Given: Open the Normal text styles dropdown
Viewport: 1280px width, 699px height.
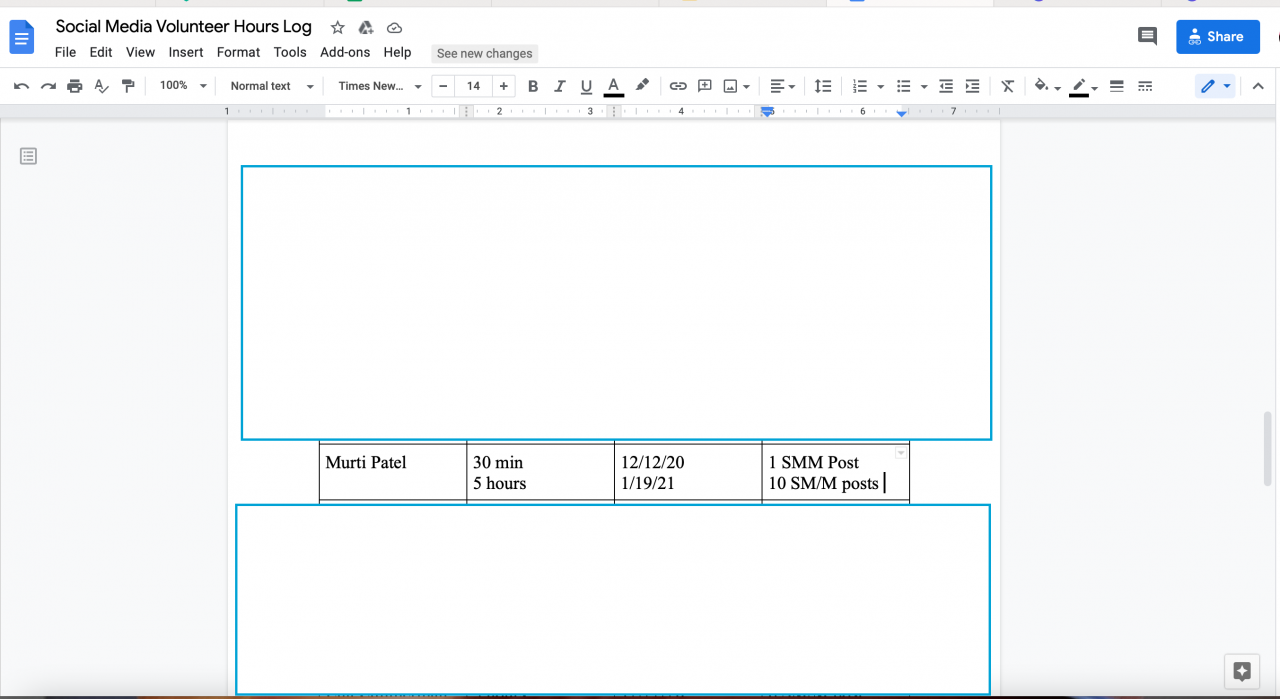Looking at the screenshot, I should (x=272, y=86).
